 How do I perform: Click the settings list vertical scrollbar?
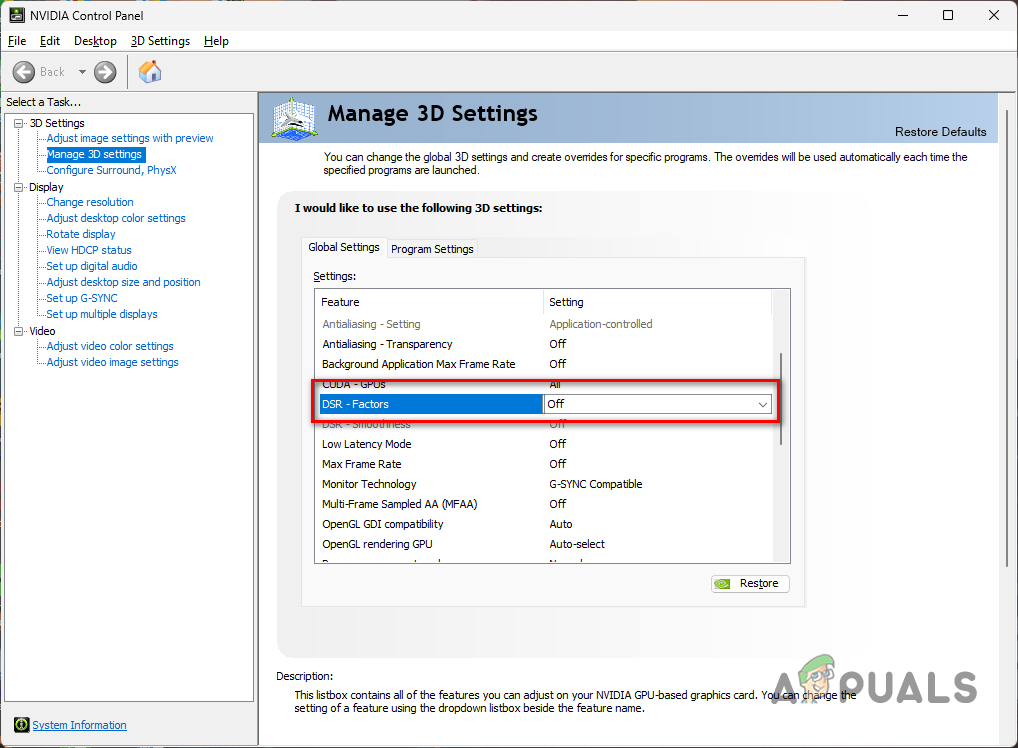[x=781, y=399]
